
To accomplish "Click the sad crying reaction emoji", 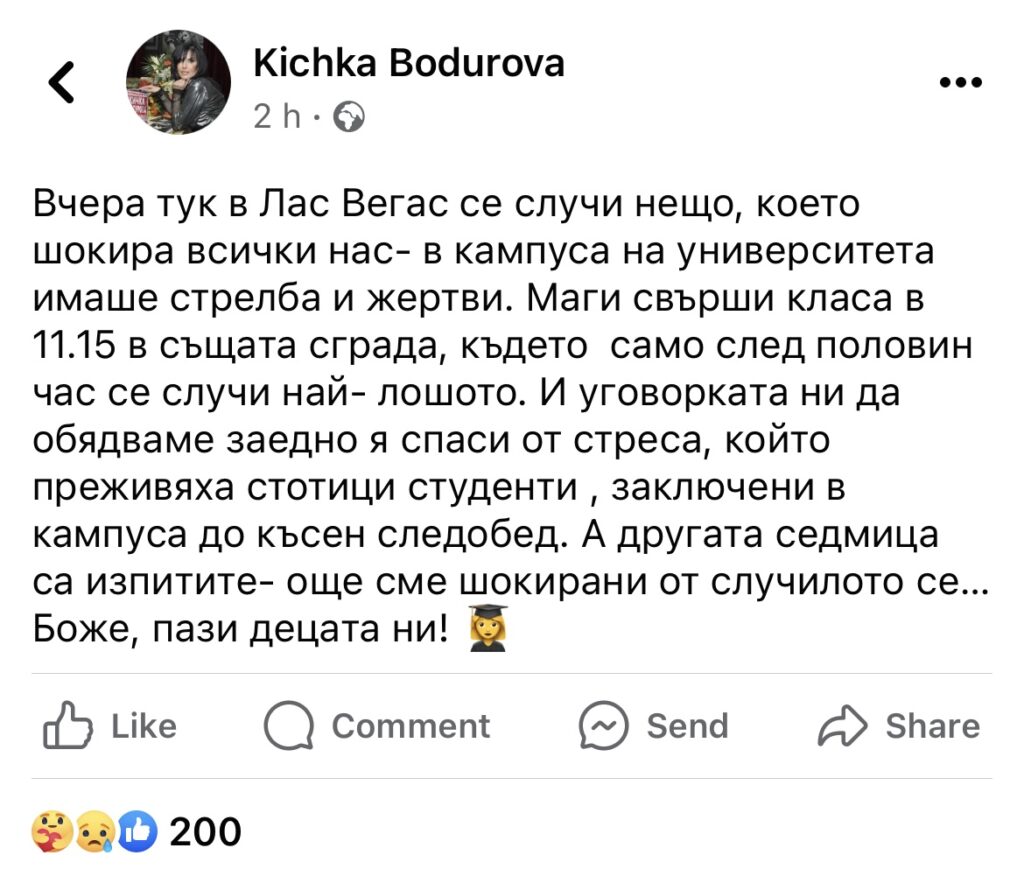I will pos(97,831).
